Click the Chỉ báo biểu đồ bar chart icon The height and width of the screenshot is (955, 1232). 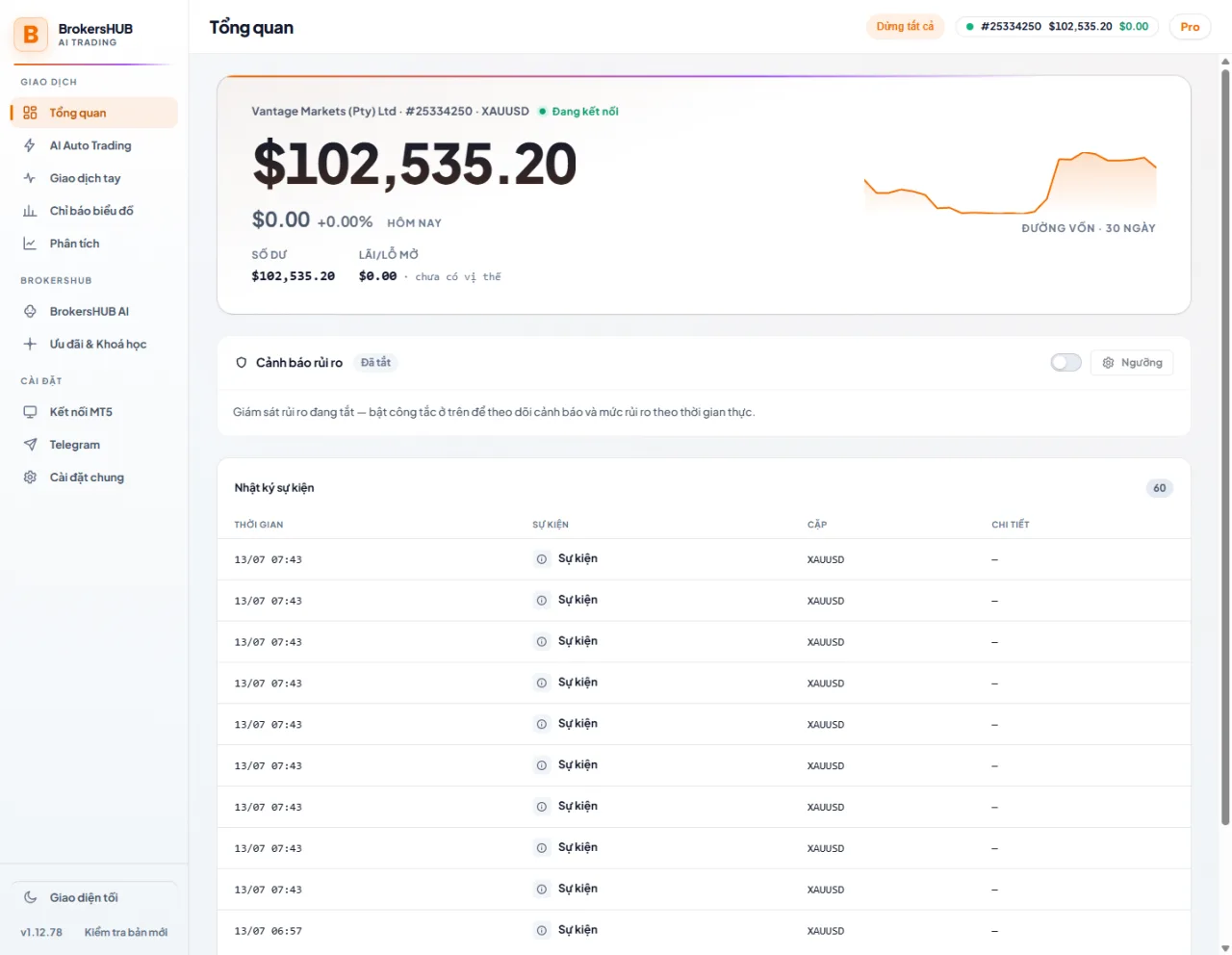[30, 211]
